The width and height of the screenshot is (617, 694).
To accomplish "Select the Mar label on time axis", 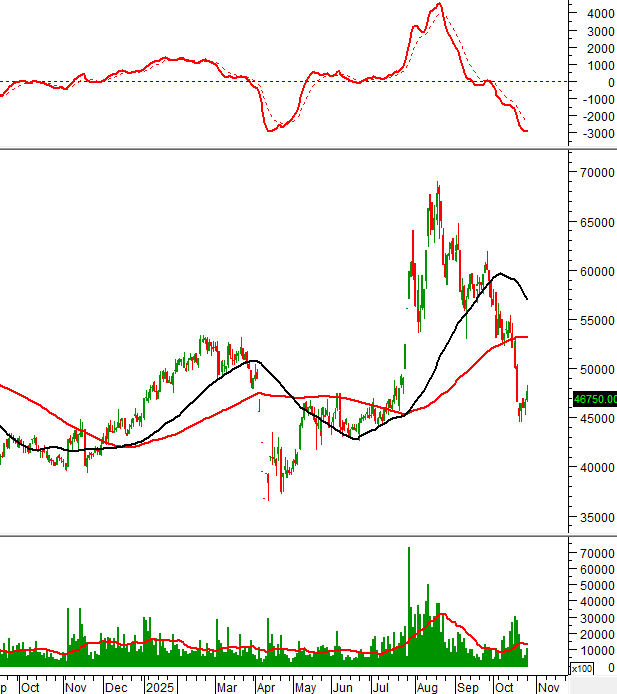I will [226, 687].
